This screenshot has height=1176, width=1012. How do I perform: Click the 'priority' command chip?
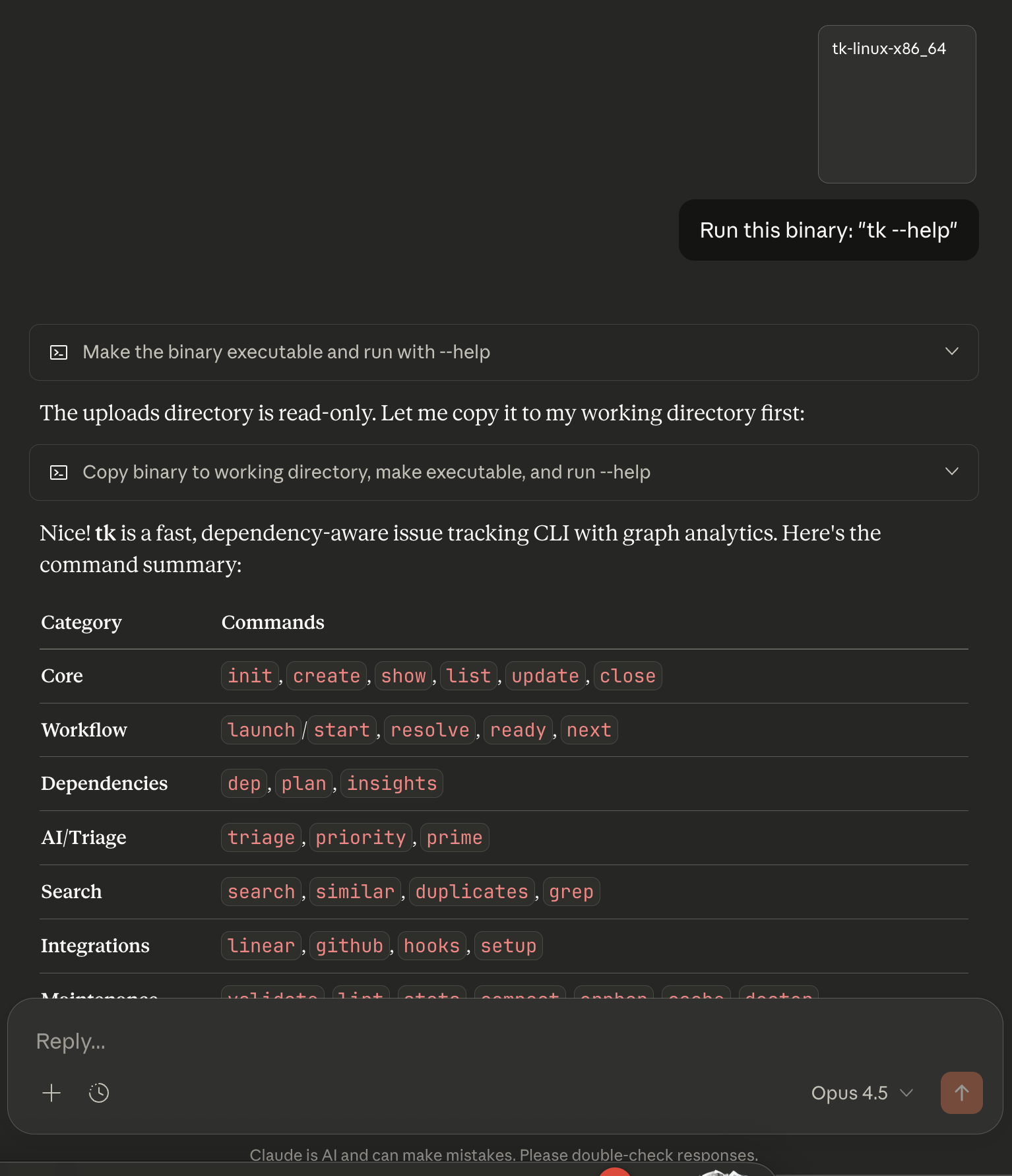click(361, 837)
